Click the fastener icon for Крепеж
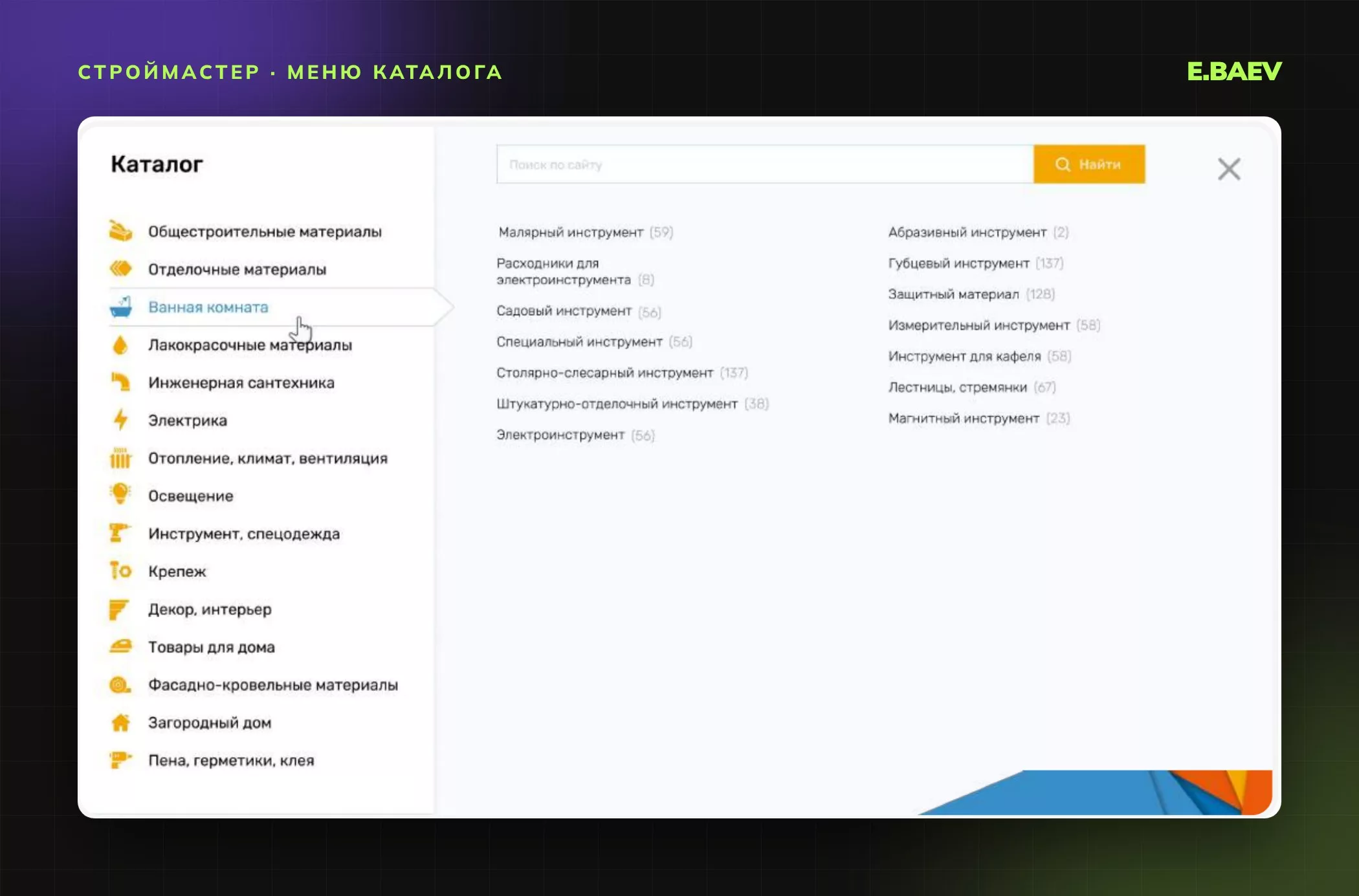The width and height of the screenshot is (1359, 896). point(120,571)
